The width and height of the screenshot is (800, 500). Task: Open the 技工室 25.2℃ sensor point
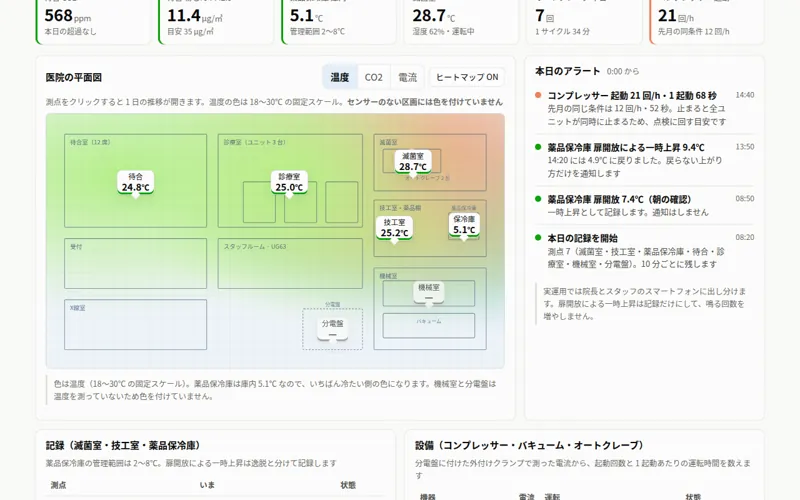click(394, 228)
